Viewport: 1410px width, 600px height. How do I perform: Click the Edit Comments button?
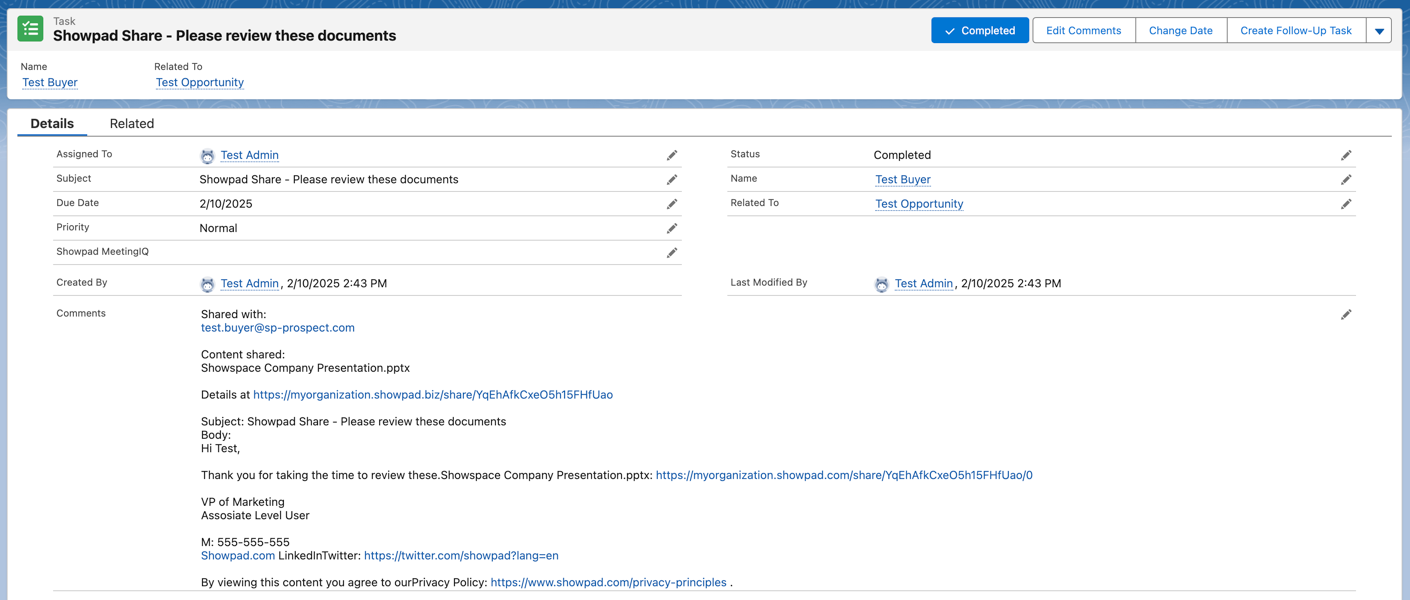(x=1083, y=31)
